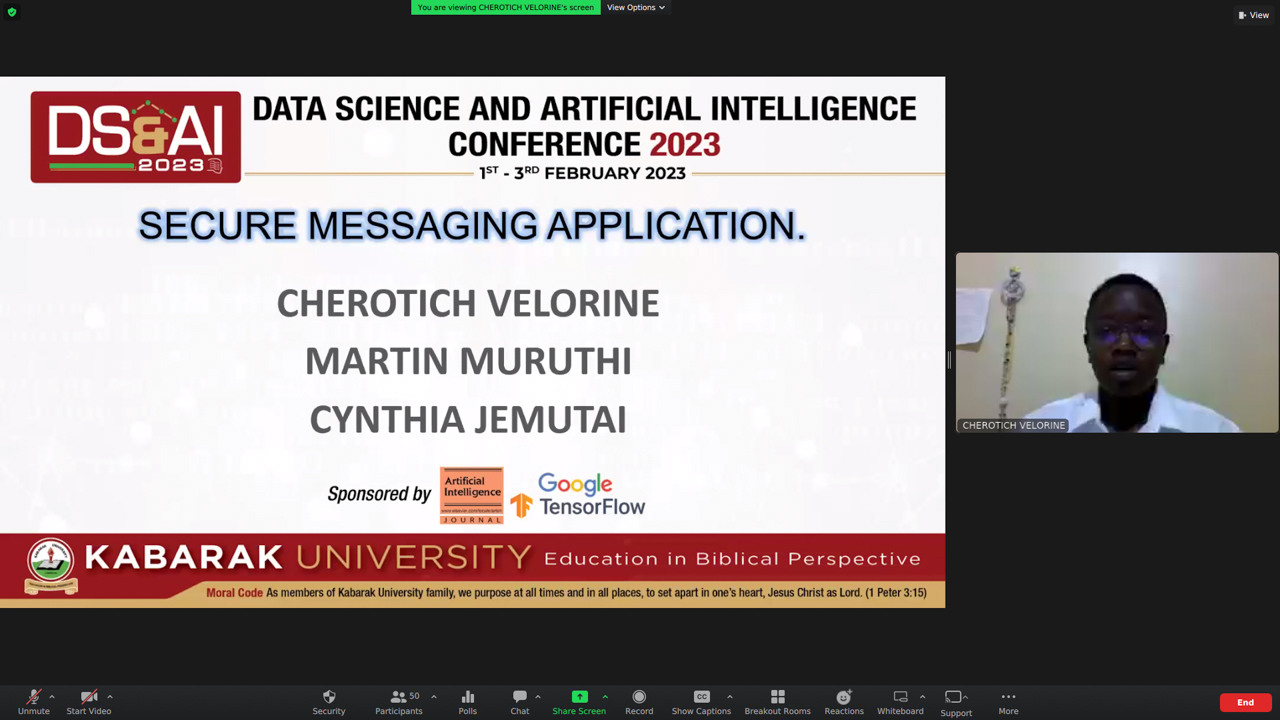Expand audio options caret next to Unmute

(x=52, y=697)
